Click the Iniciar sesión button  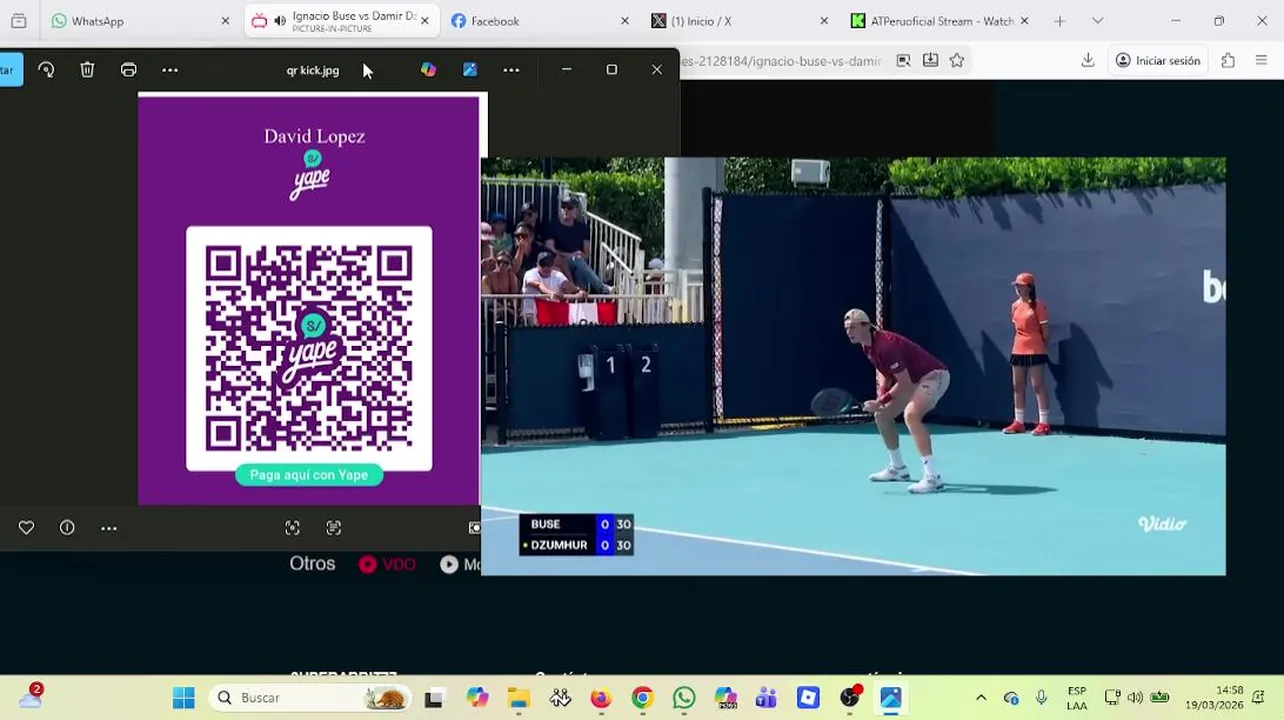tap(1158, 61)
